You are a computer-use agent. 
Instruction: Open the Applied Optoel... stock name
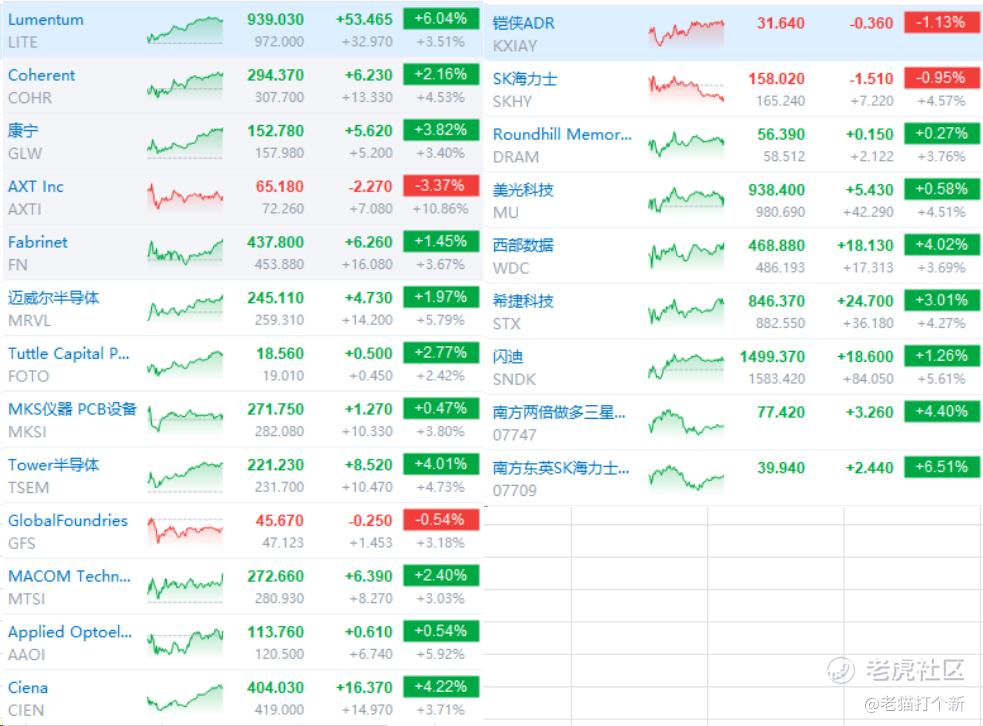tap(70, 632)
